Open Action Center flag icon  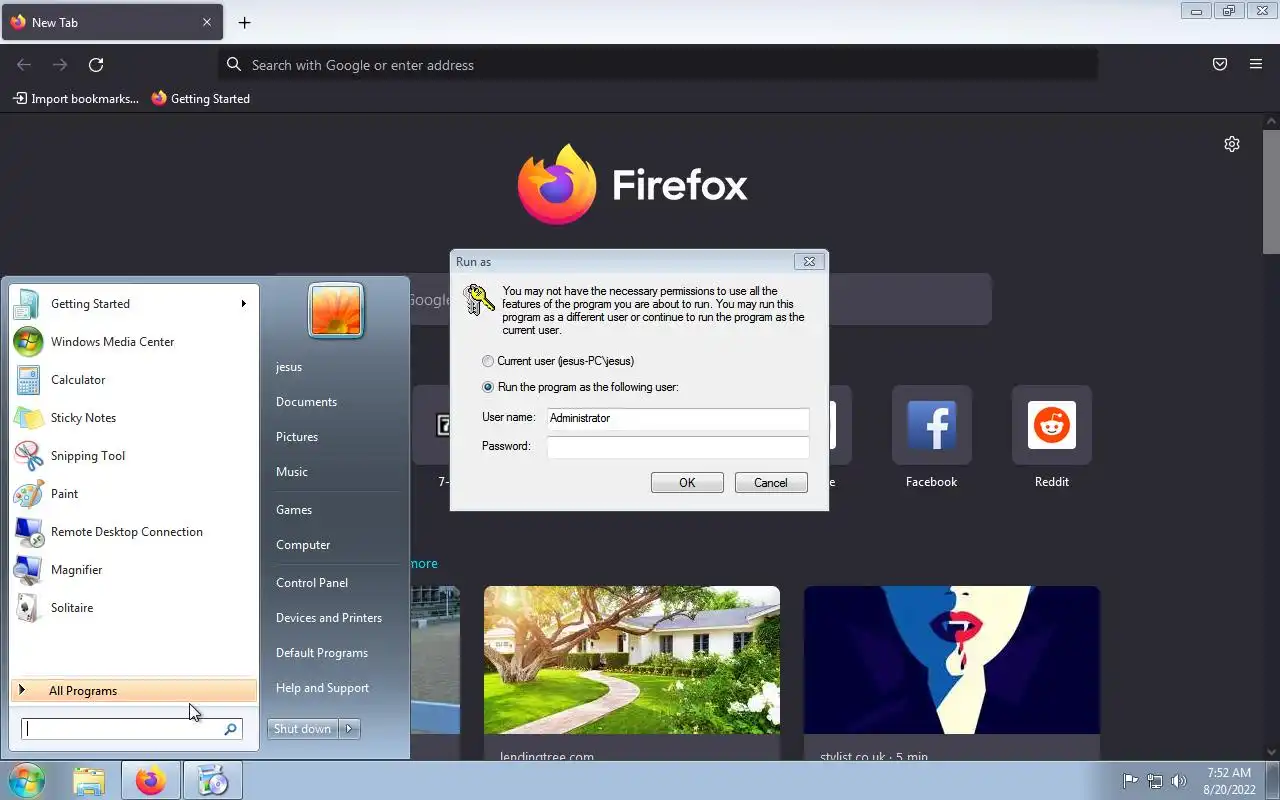[x=1130, y=781]
